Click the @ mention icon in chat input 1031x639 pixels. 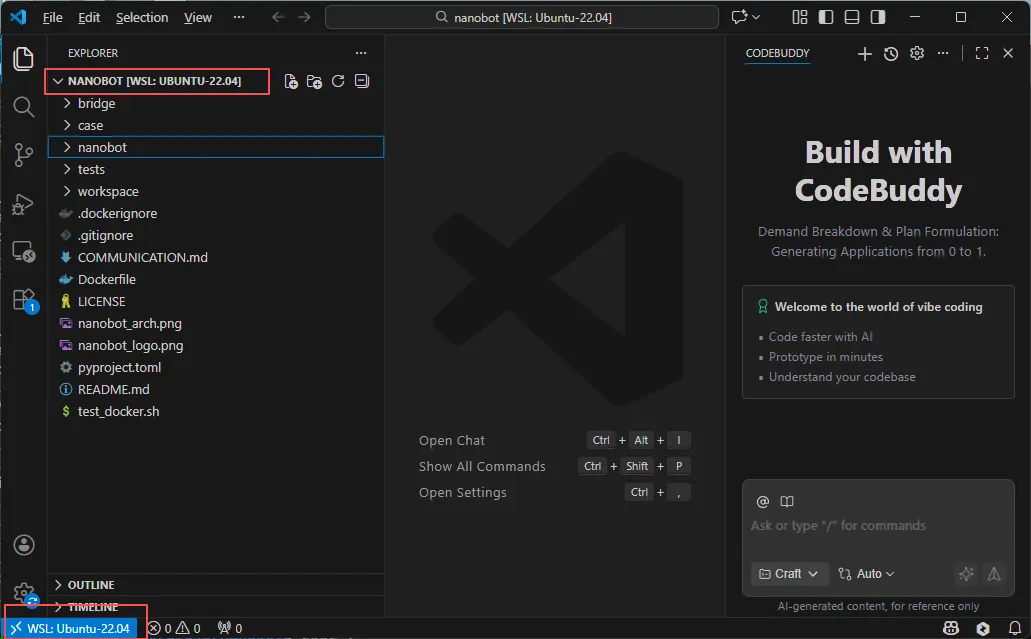click(763, 502)
